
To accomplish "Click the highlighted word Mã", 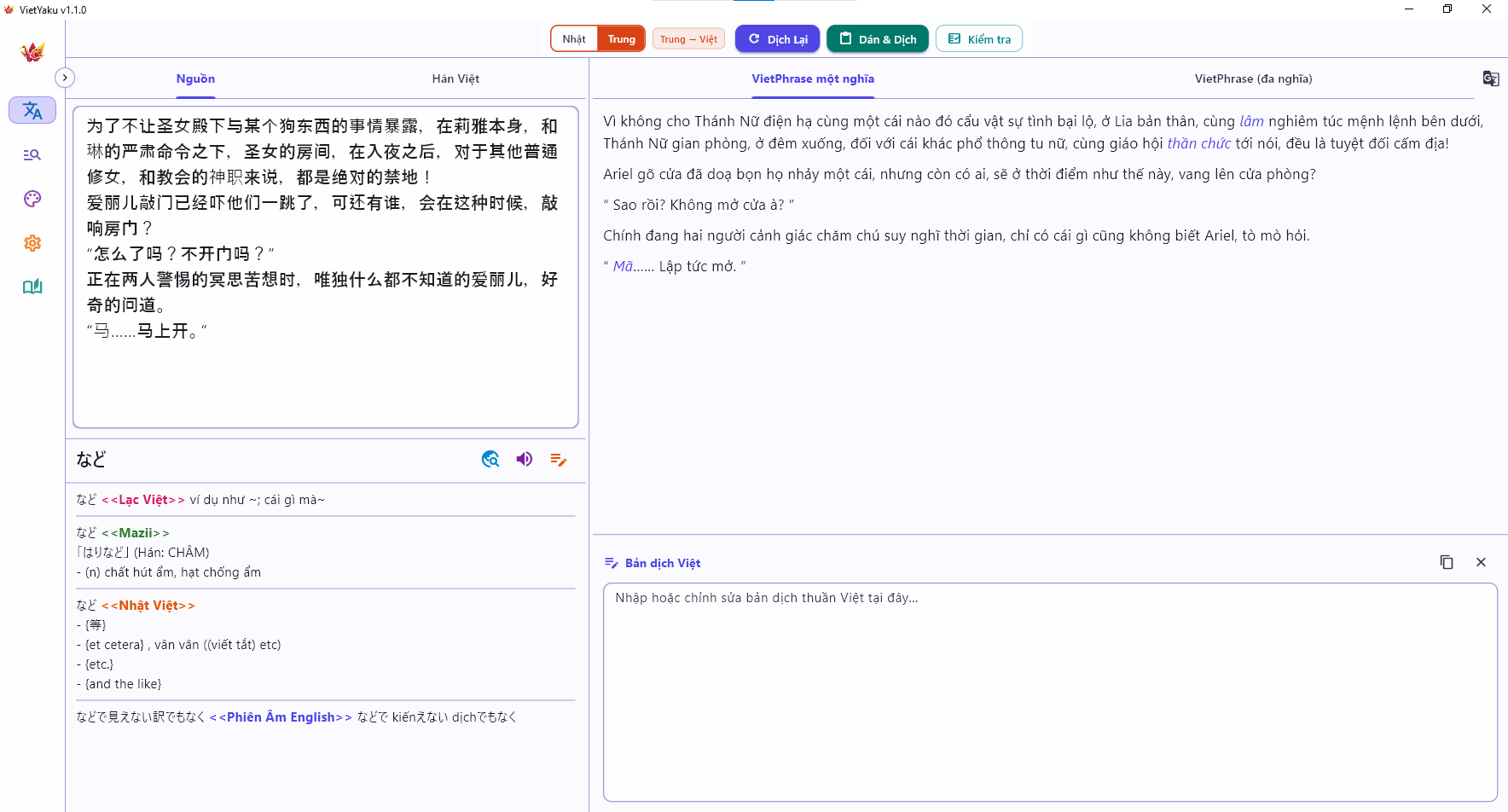I will [x=623, y=266].
